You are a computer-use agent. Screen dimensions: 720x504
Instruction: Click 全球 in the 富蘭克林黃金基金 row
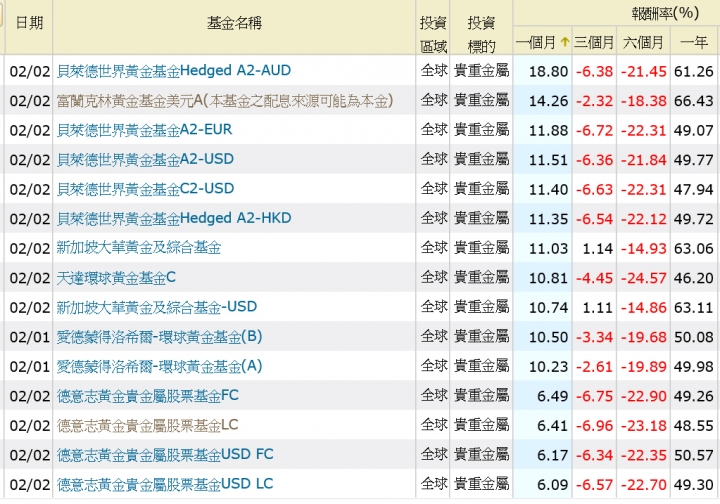point(433,100)
